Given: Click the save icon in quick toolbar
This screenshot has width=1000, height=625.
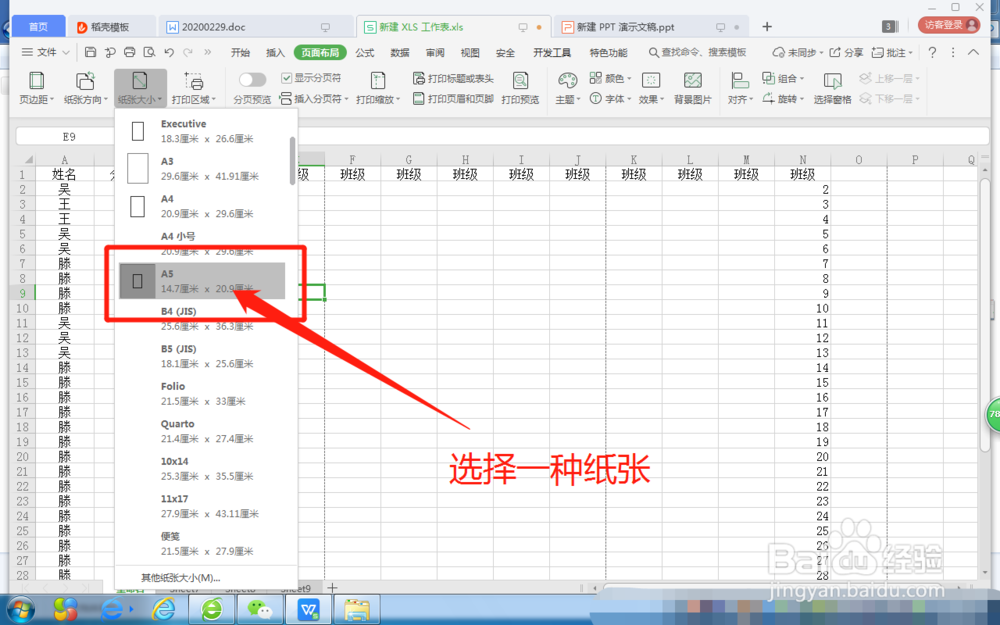Looking at the screenshot, I should click(x=91, y=52).
